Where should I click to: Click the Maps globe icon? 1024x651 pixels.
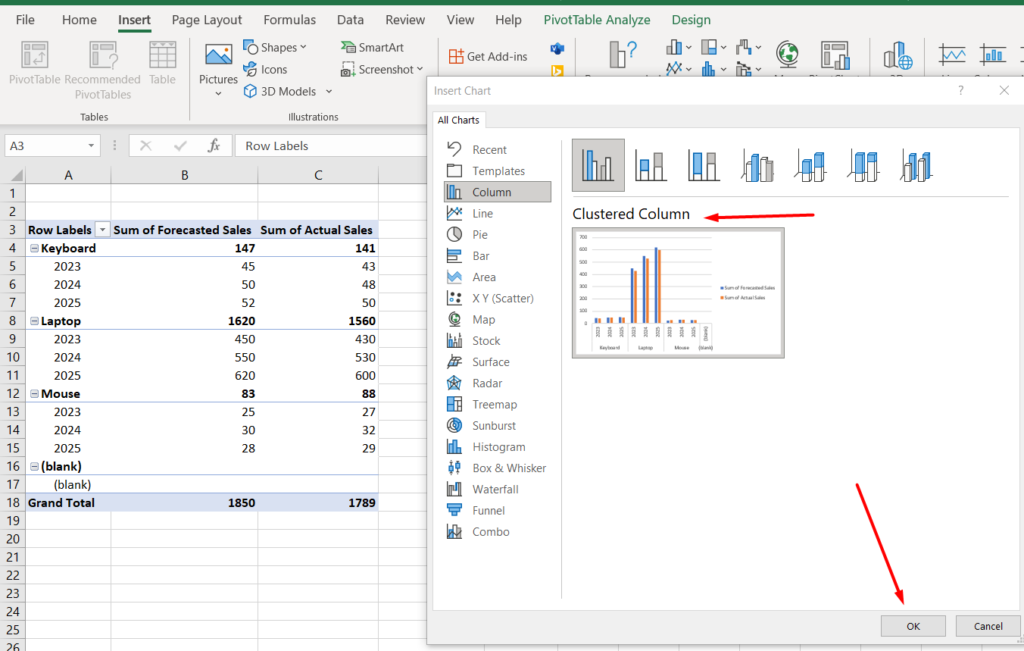tap(788, 55)
